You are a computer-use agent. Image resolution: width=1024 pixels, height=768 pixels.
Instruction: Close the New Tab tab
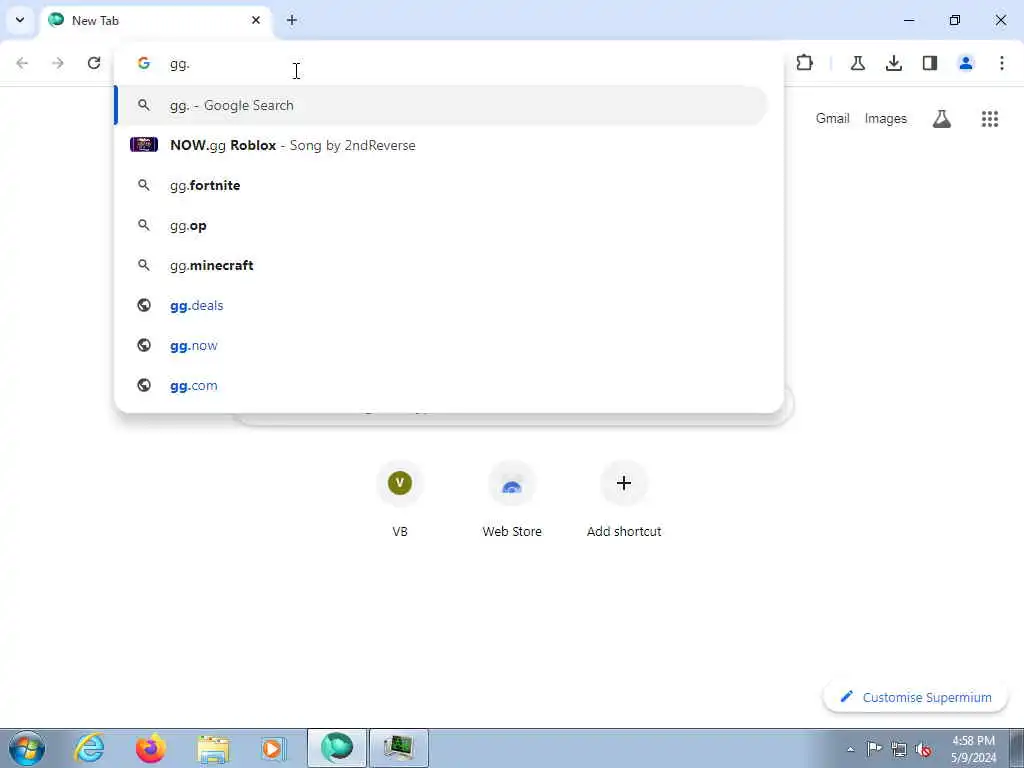point(256,20)
